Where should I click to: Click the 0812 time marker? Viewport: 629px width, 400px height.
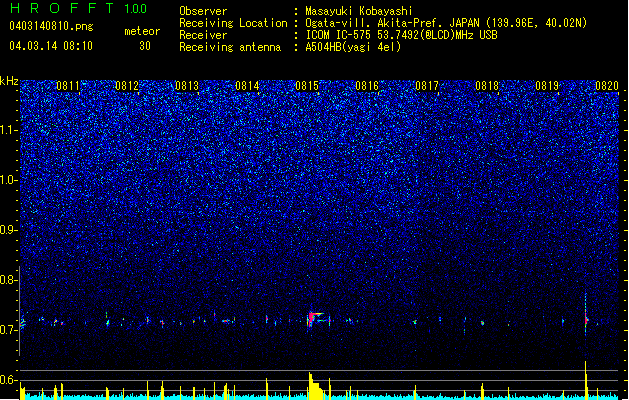[x=127, y=86]
